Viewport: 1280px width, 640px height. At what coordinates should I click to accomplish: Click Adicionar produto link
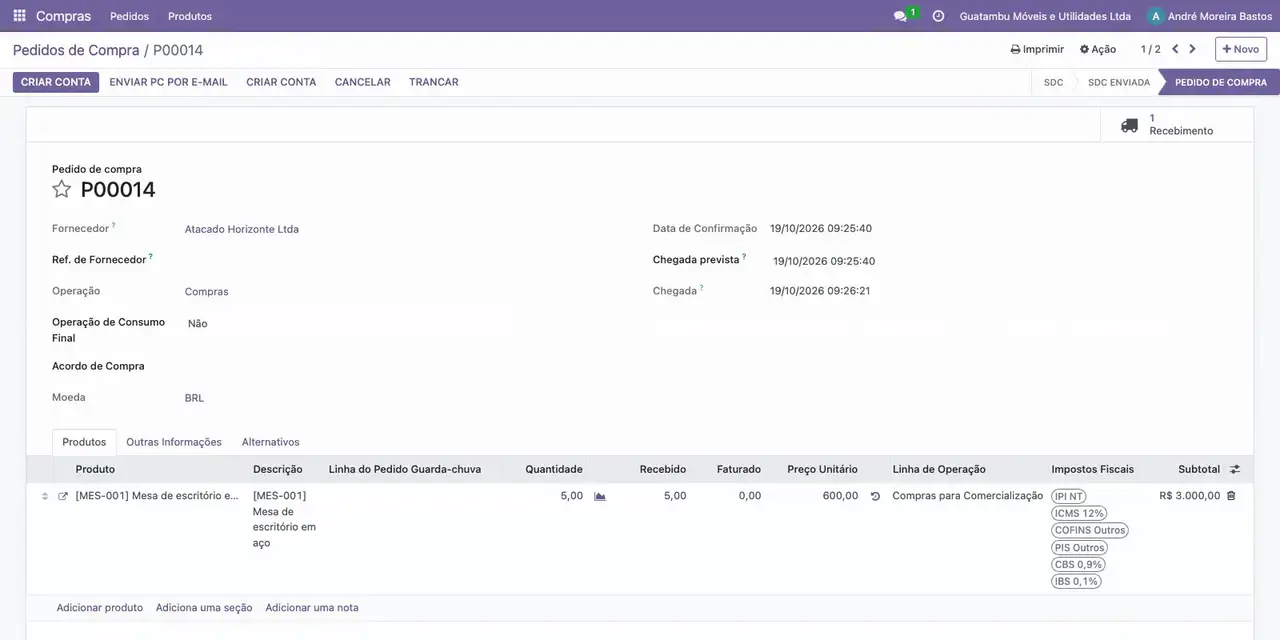pos(100,608)
